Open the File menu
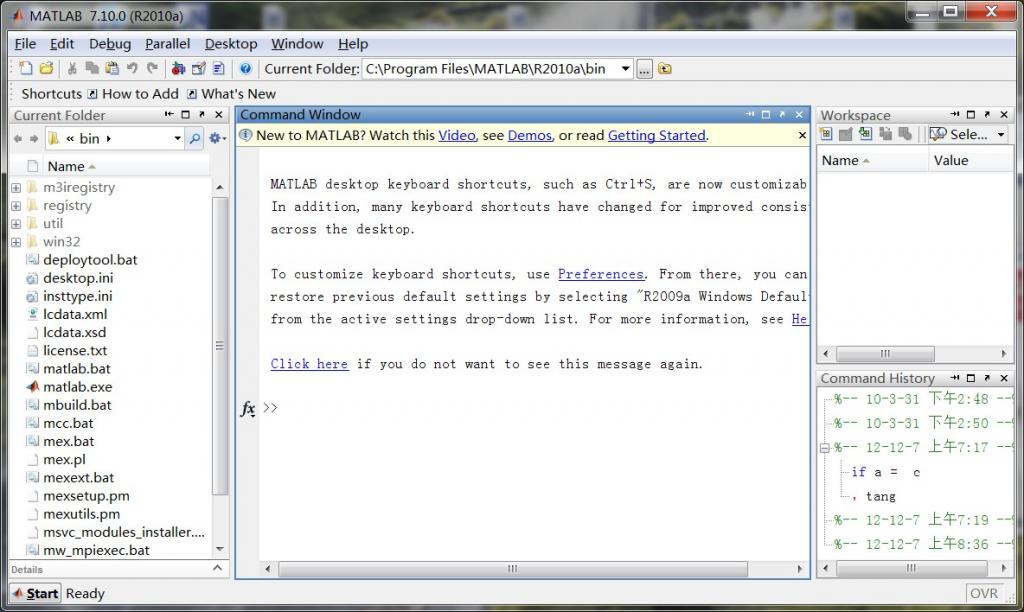This screenshot has height=612, width=1024. click(x=25, y=44)
